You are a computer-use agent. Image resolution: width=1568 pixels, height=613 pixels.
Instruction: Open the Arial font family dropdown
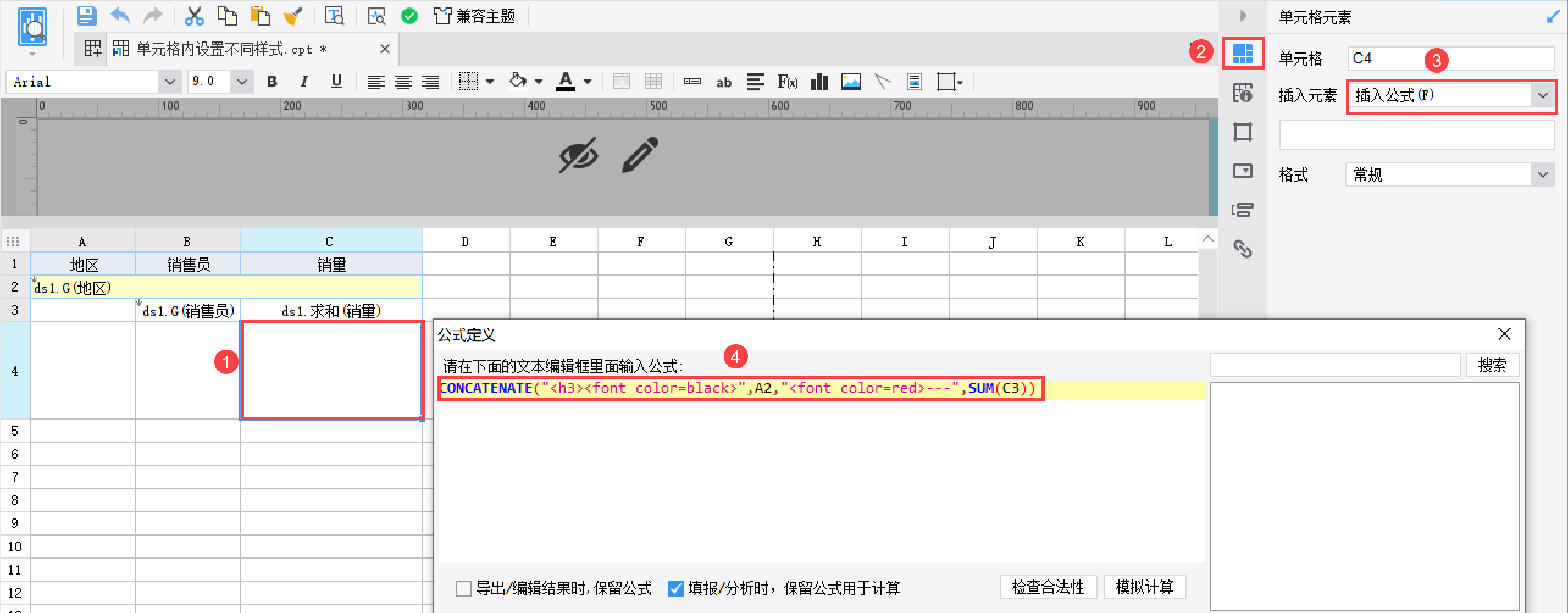pyautogui.click(x=170, y=82)
